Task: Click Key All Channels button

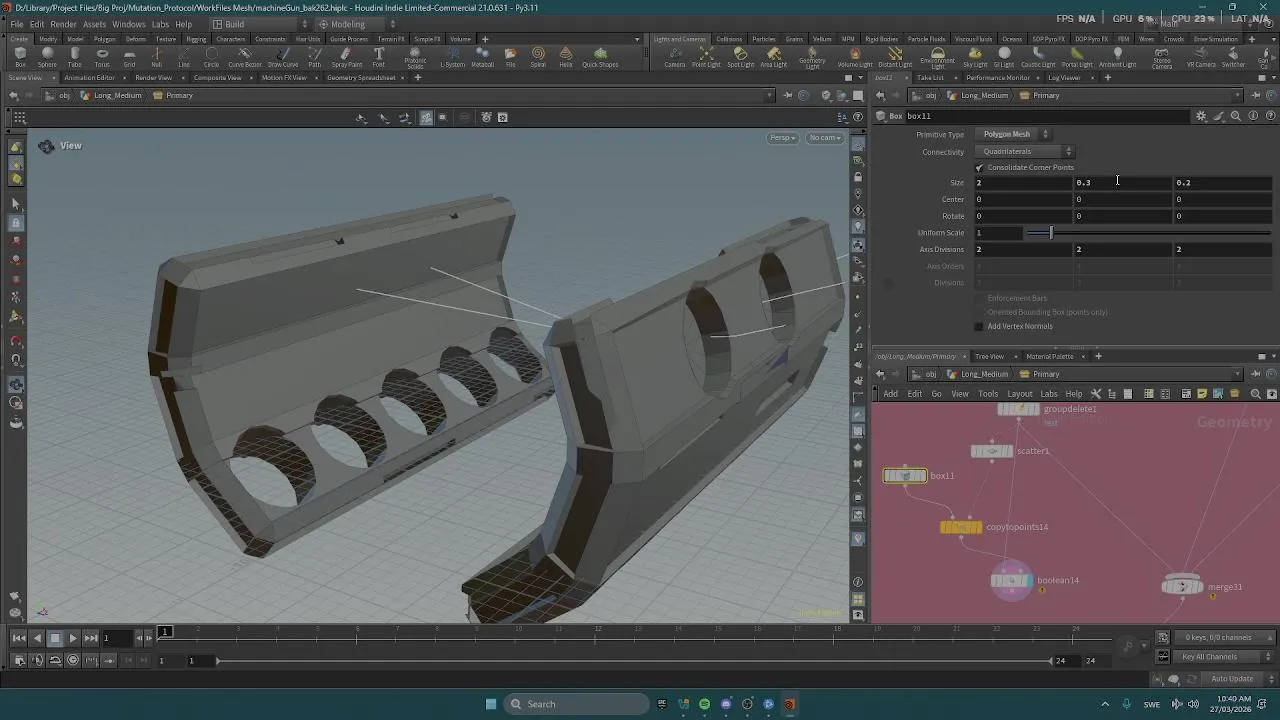Action: [x=1209, y=657]
